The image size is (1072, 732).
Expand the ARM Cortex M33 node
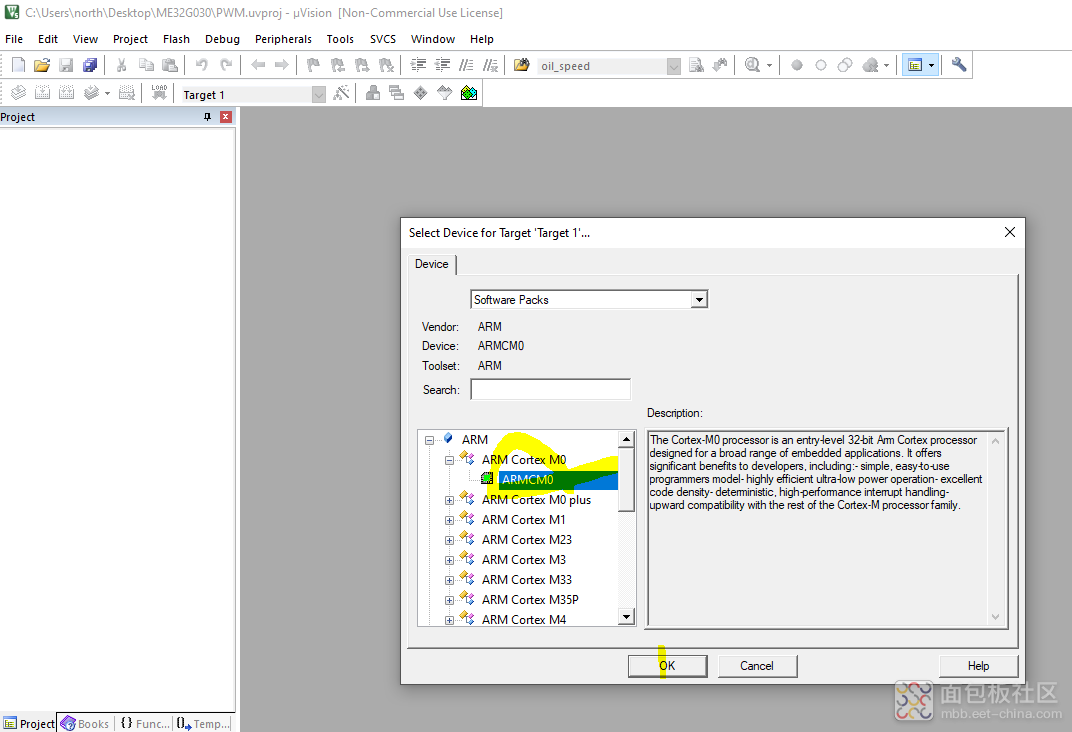click(x=449, y=580)
